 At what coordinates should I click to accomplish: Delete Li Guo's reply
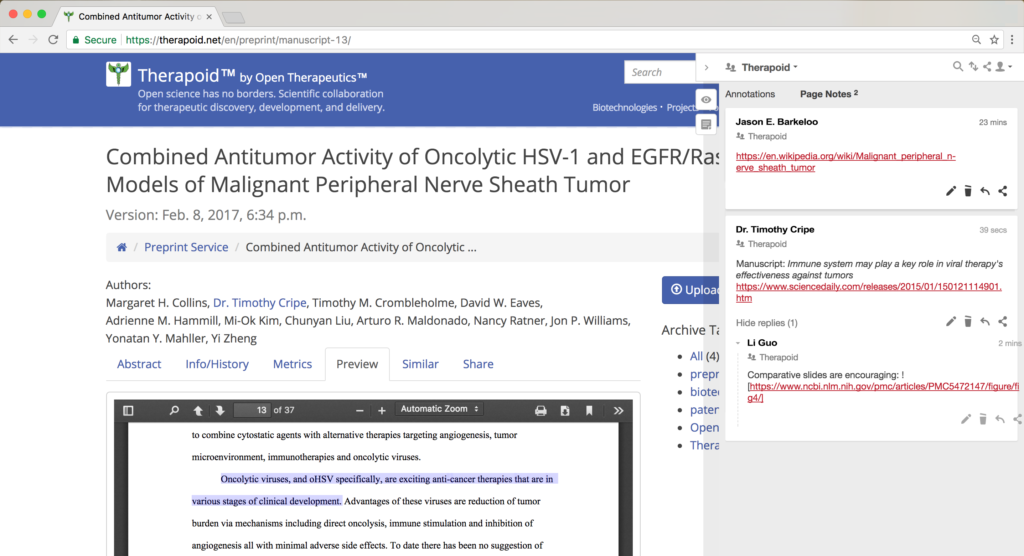click(x=983, y=419)
